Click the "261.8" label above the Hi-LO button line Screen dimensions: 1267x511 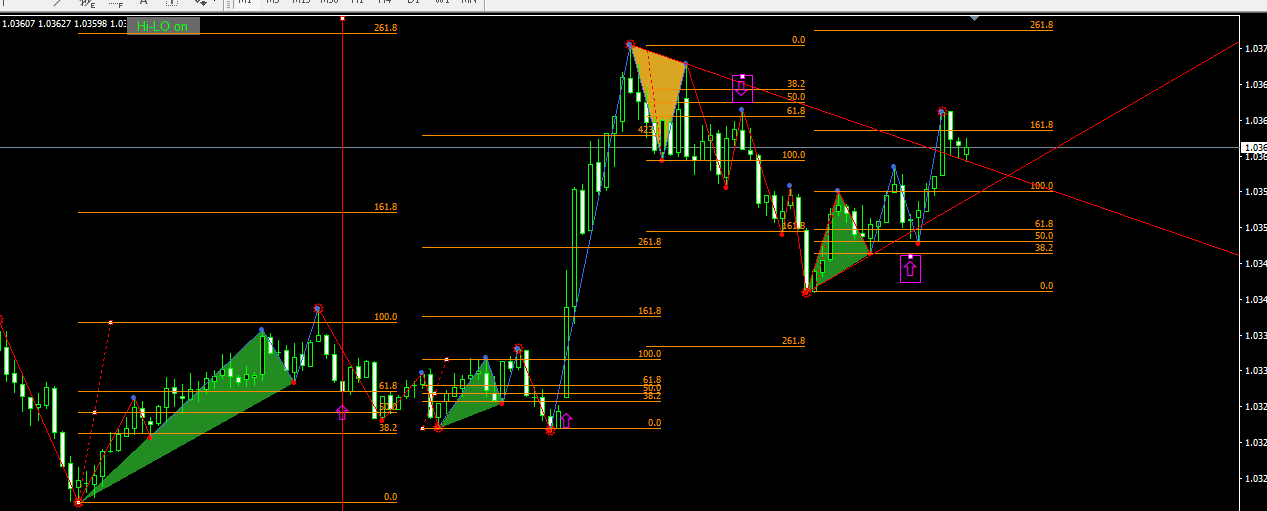[386, 28]
